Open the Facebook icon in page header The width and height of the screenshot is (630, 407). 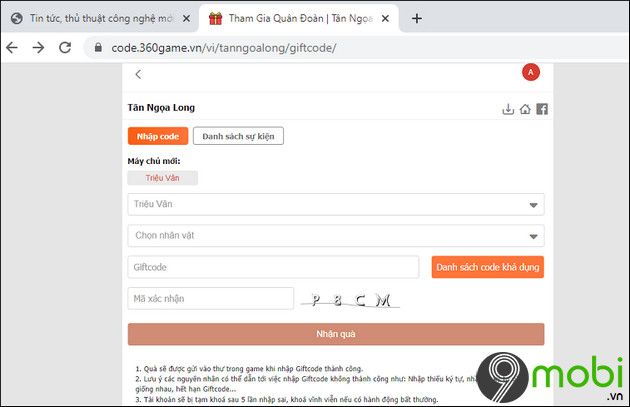pyautogui.click(x=542, y=109)
